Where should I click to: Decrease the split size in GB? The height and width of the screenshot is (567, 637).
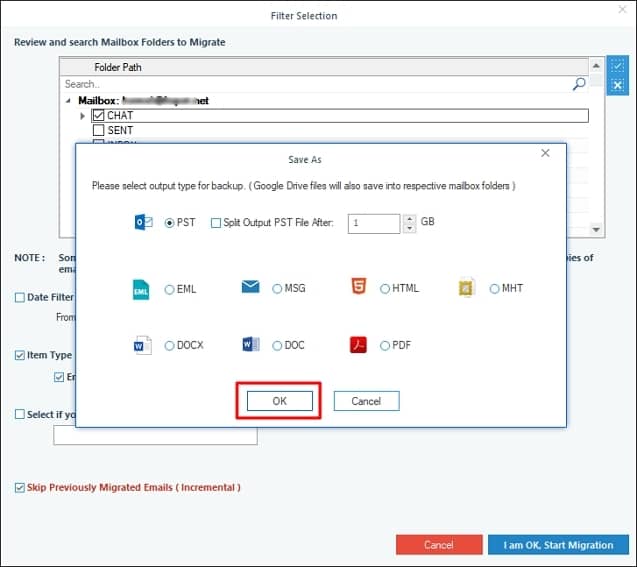(x=410, y=228)
